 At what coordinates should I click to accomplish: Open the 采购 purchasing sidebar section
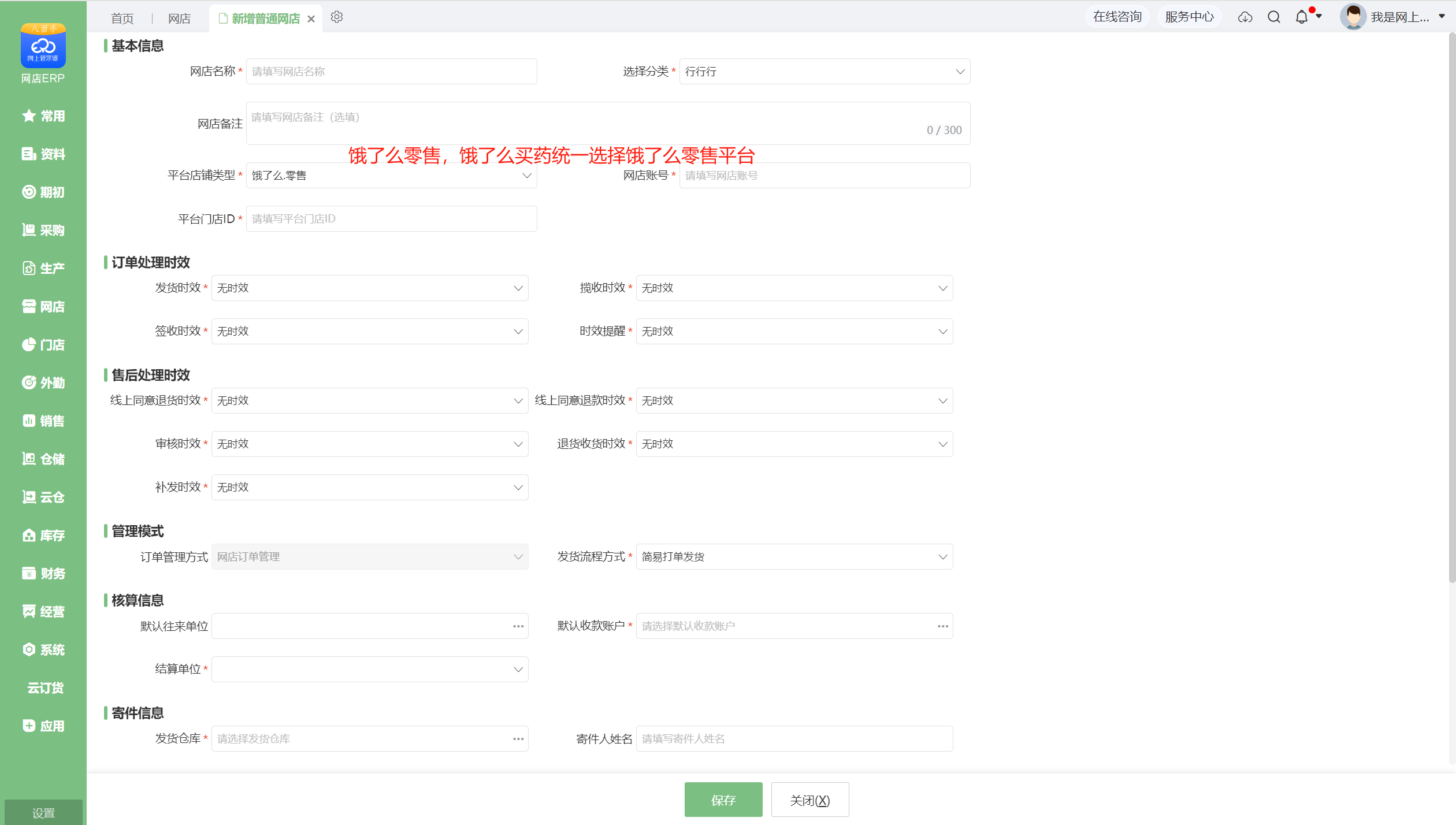pyautogui.click(x=43, y=231)
